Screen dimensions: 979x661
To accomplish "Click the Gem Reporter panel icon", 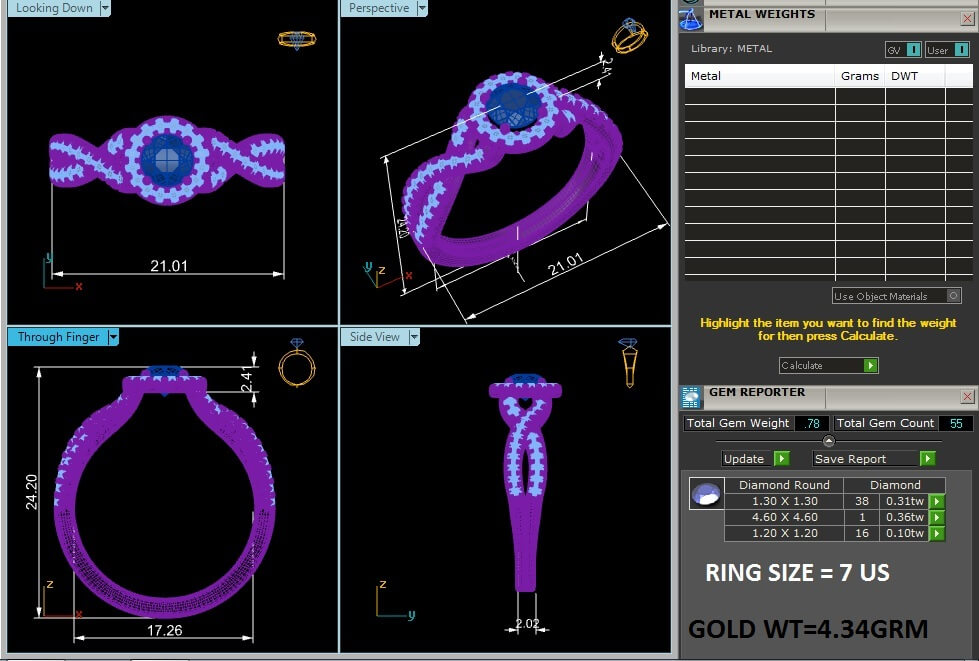I will point(691,397).
